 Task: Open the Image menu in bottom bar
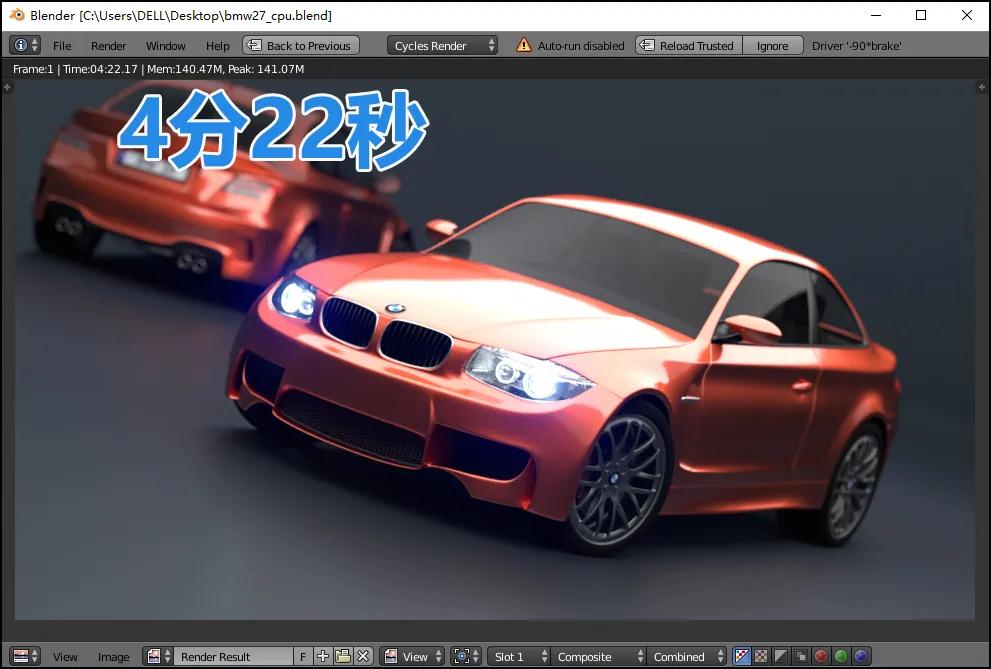point(113,657)
